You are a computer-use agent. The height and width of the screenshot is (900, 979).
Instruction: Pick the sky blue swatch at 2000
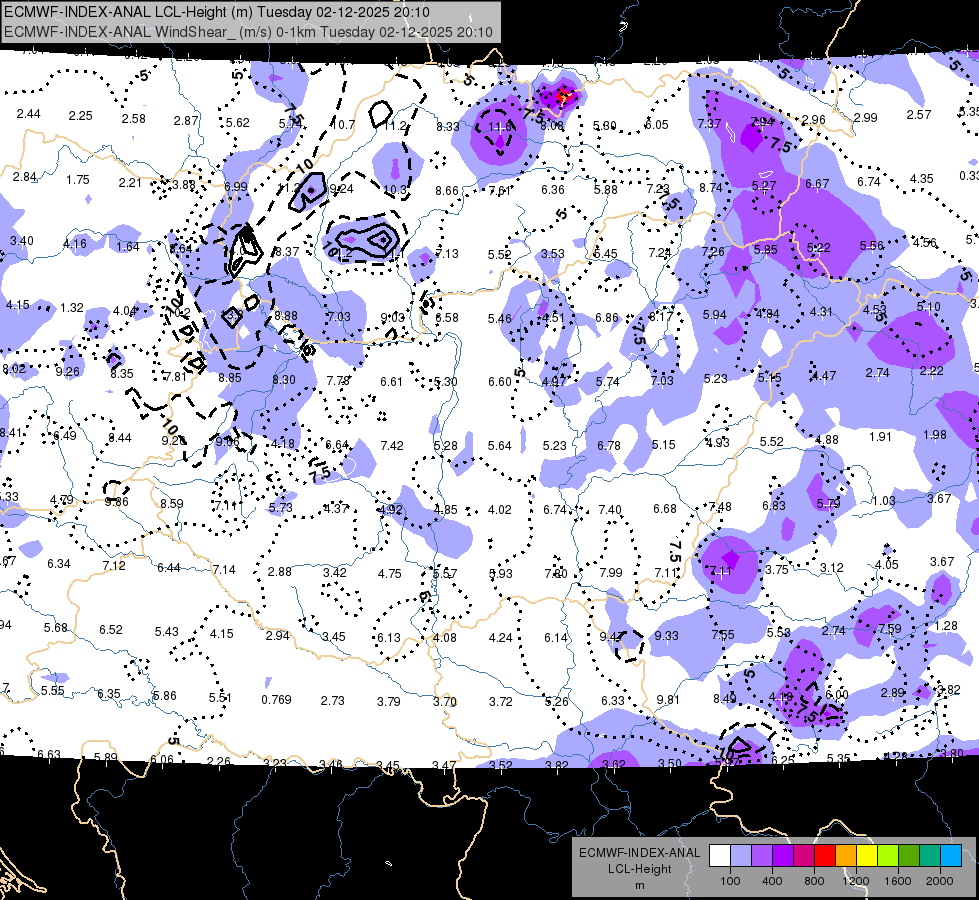951,856
